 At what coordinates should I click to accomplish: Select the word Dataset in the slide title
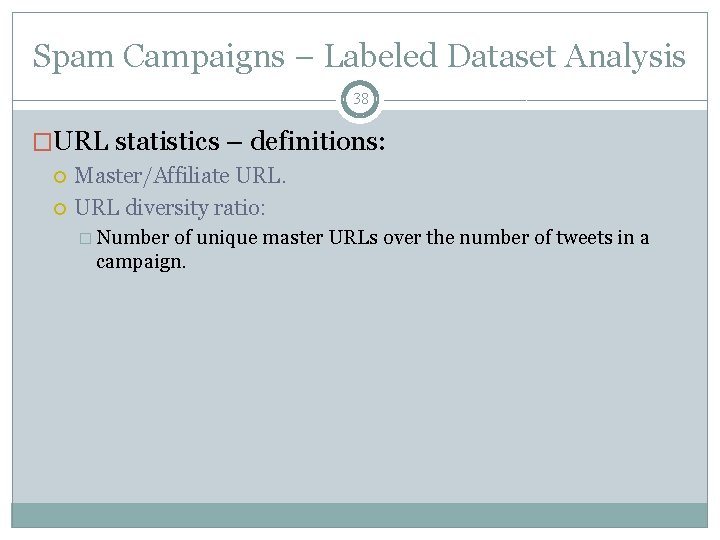pyautogui.click(x=501, y=56)
